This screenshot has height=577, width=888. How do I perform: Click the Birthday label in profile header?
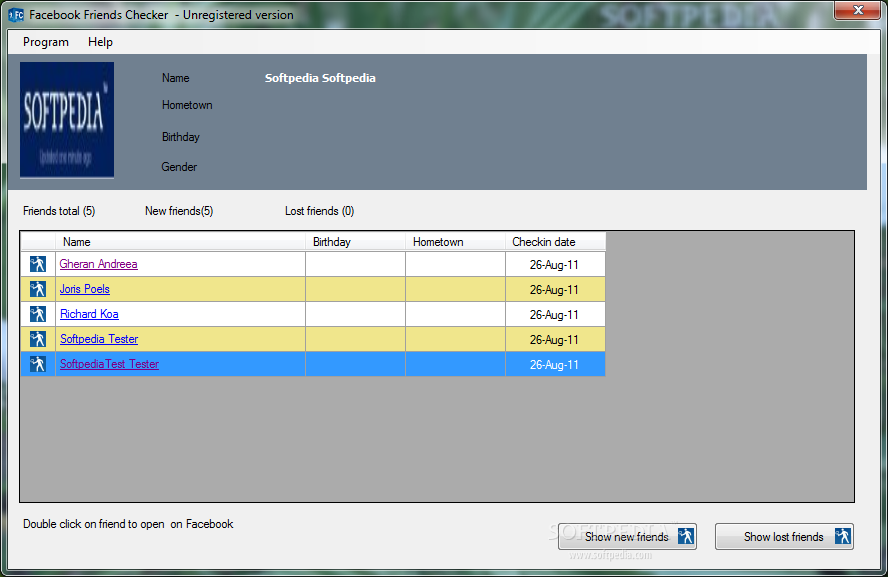[x=181, y=137]
